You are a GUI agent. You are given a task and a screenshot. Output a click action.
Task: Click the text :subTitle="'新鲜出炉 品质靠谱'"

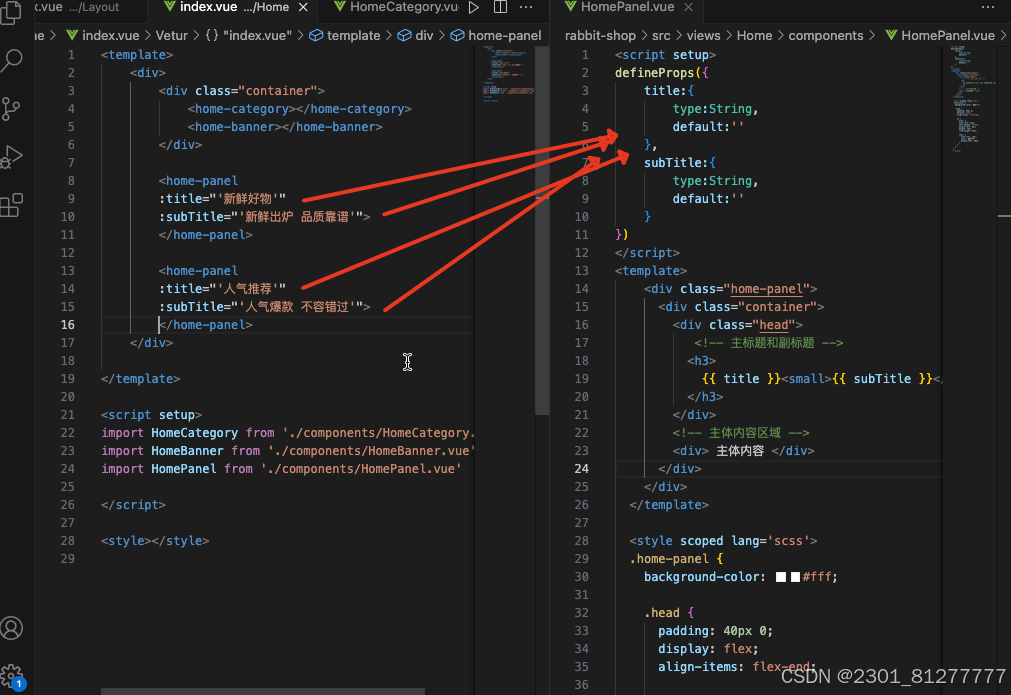pos(264,217)
